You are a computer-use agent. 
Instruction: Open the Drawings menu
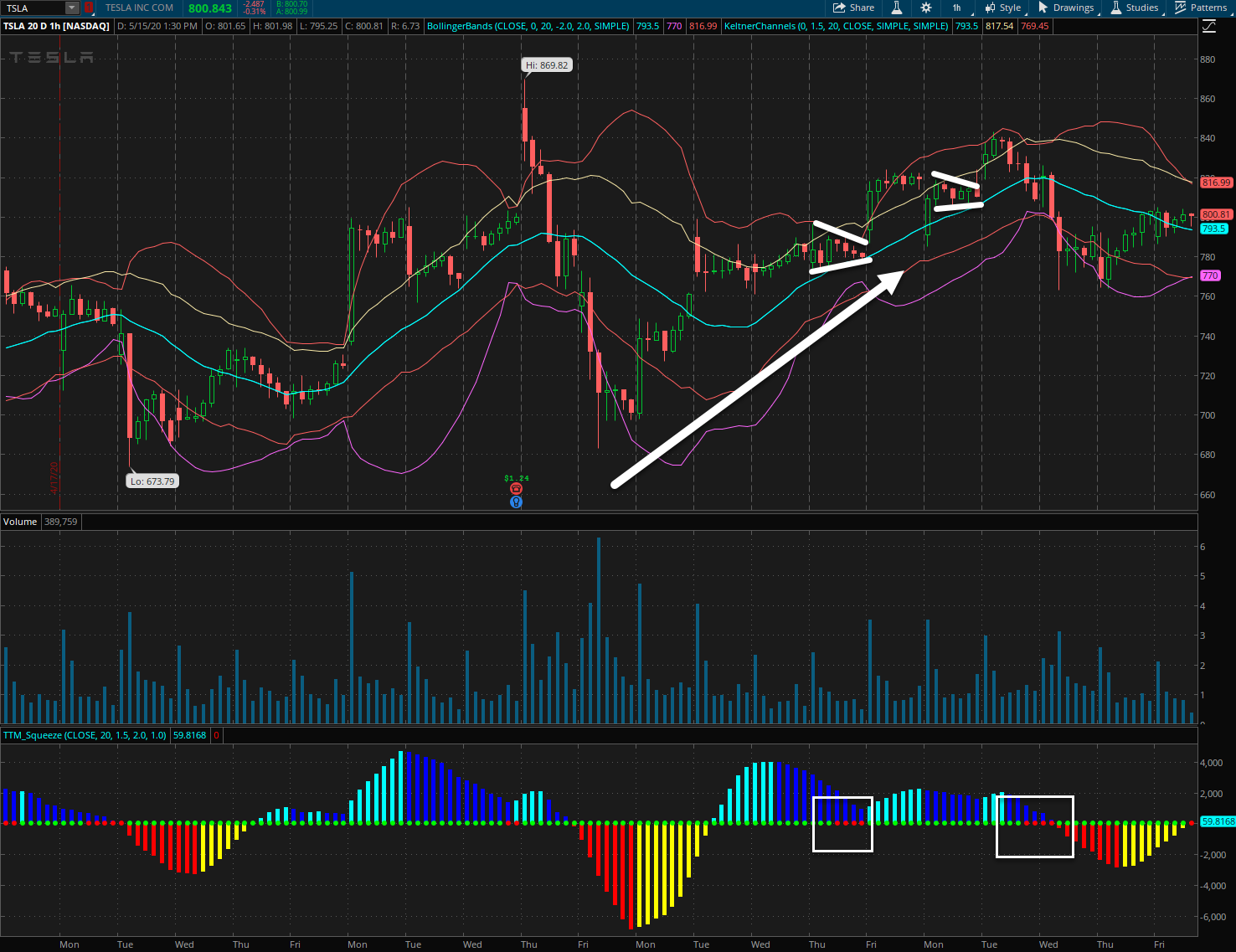(x=1065, y=8)
